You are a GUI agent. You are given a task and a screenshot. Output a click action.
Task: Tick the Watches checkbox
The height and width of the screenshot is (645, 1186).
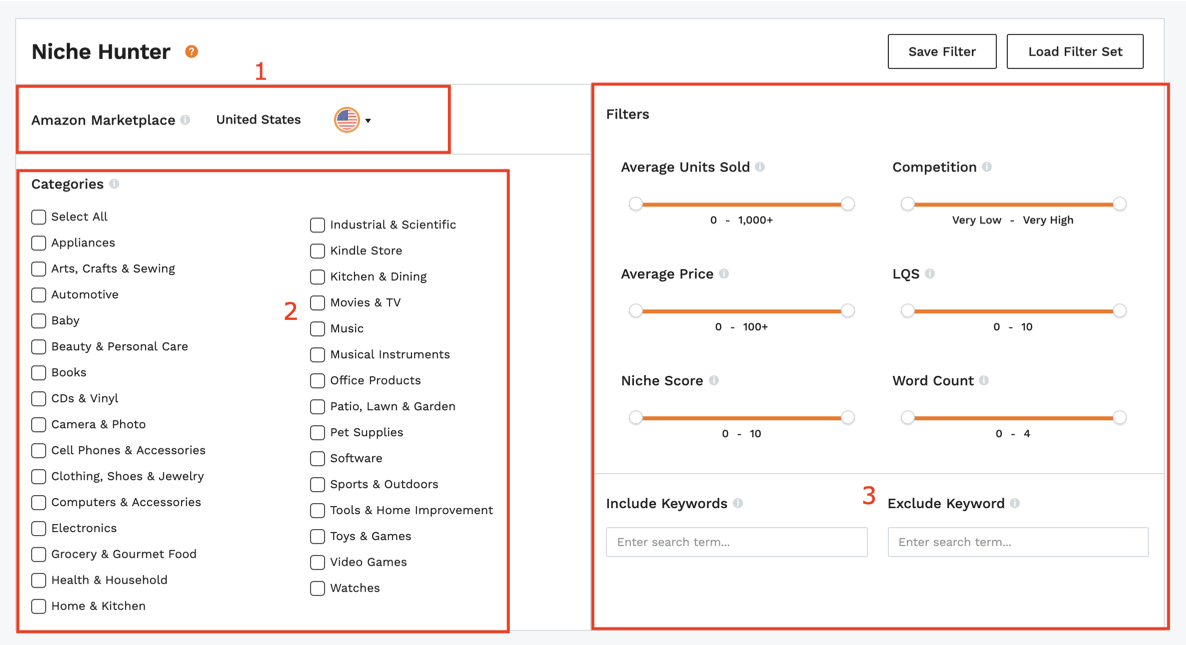click(x=318, y=588)
